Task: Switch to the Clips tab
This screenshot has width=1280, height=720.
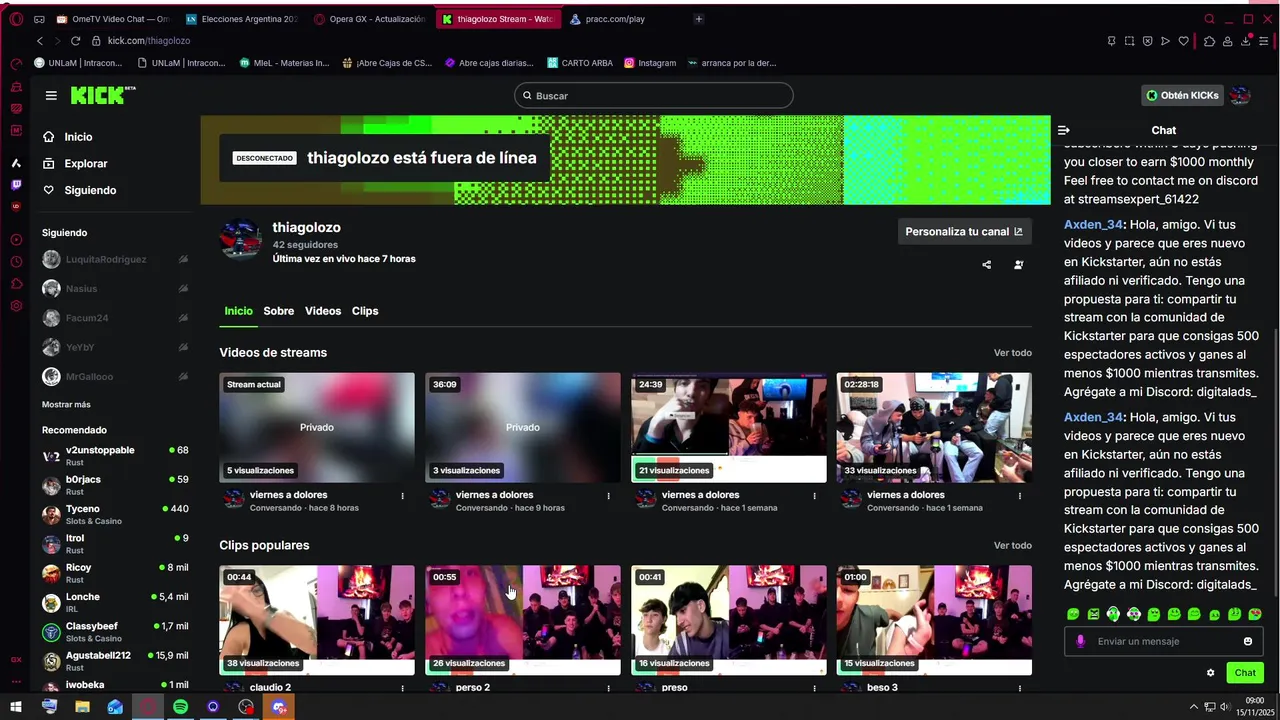Action: (365, 311)
